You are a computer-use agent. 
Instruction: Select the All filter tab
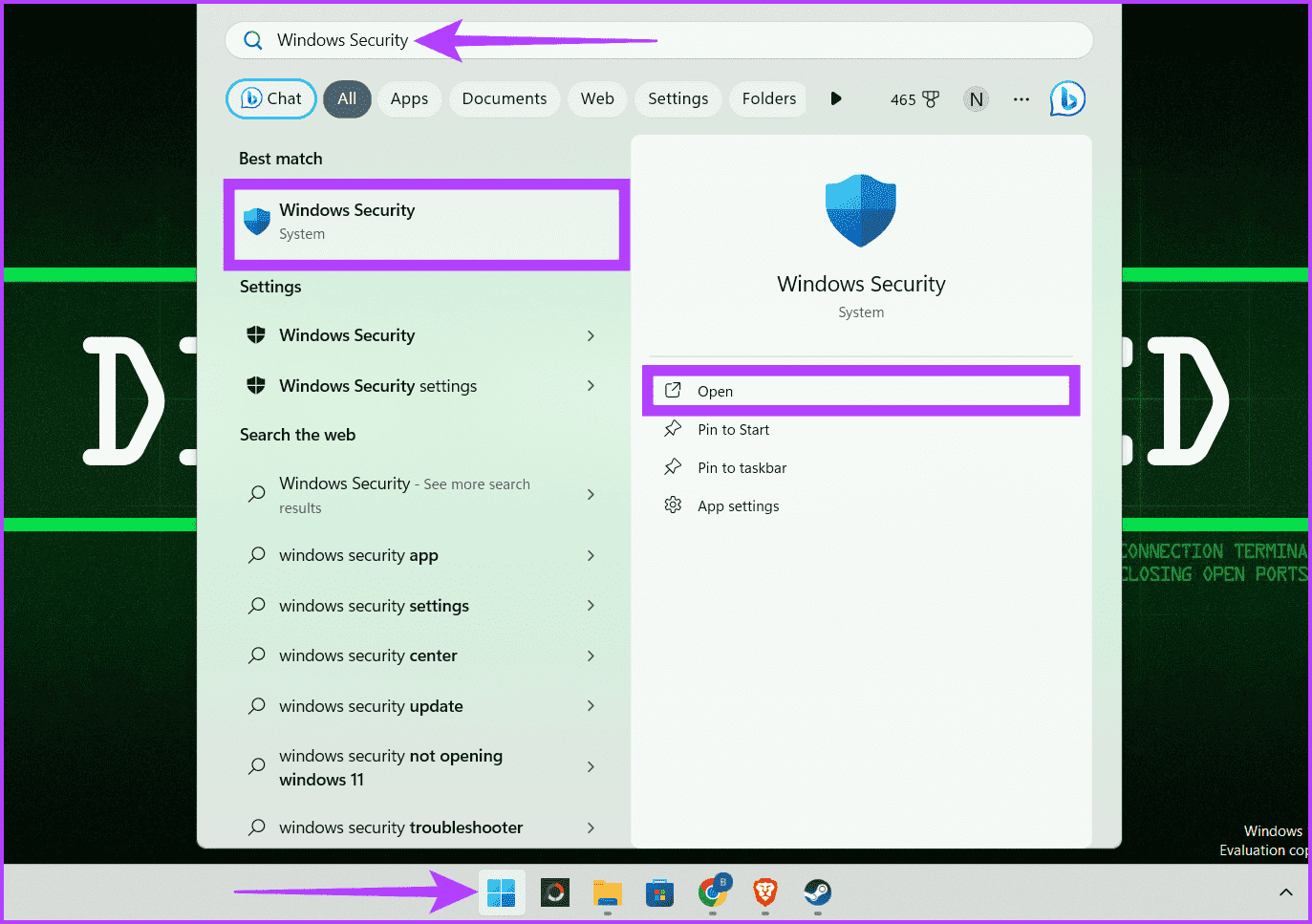coord(347,98)
